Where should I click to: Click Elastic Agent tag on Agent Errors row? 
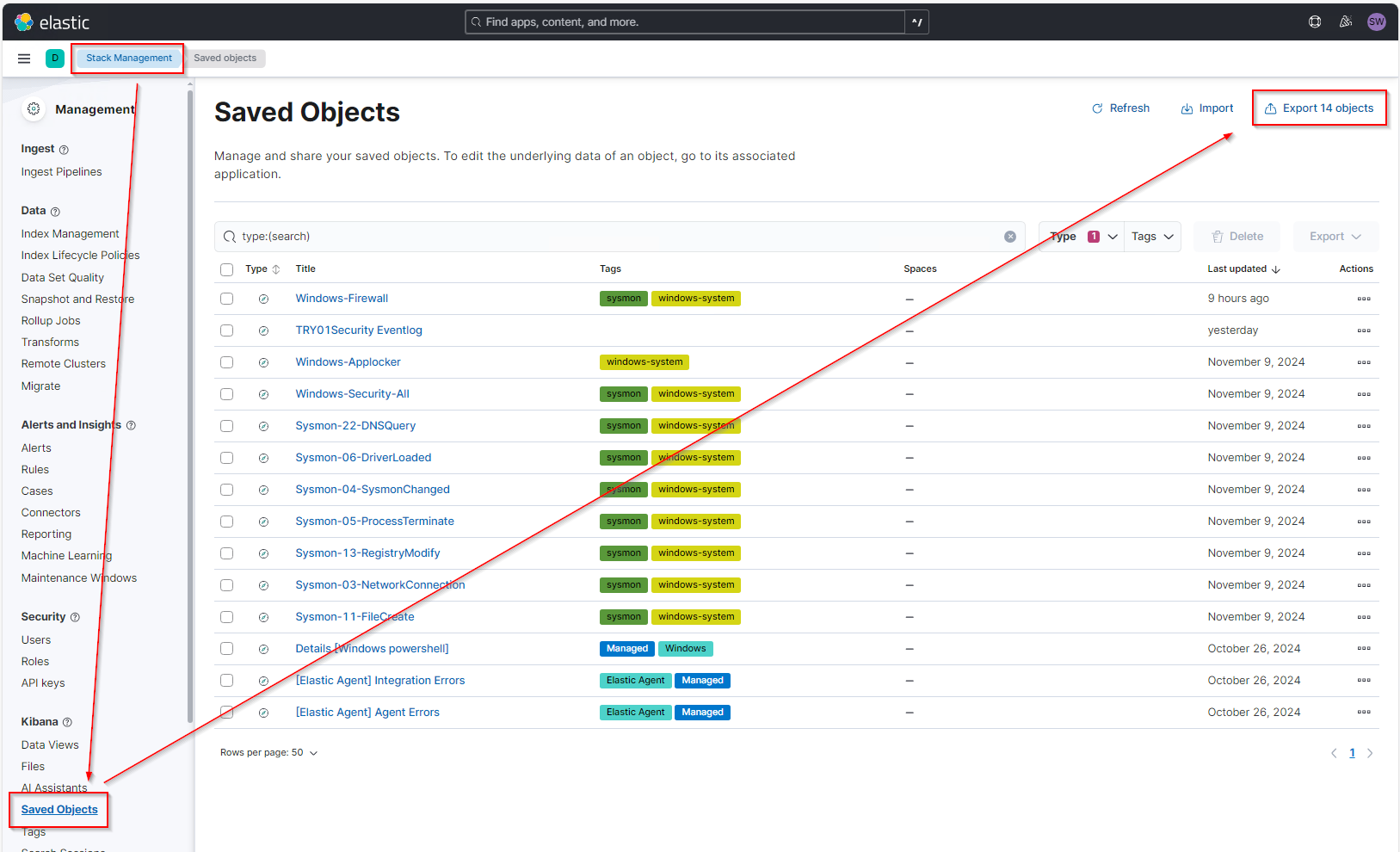635,713
